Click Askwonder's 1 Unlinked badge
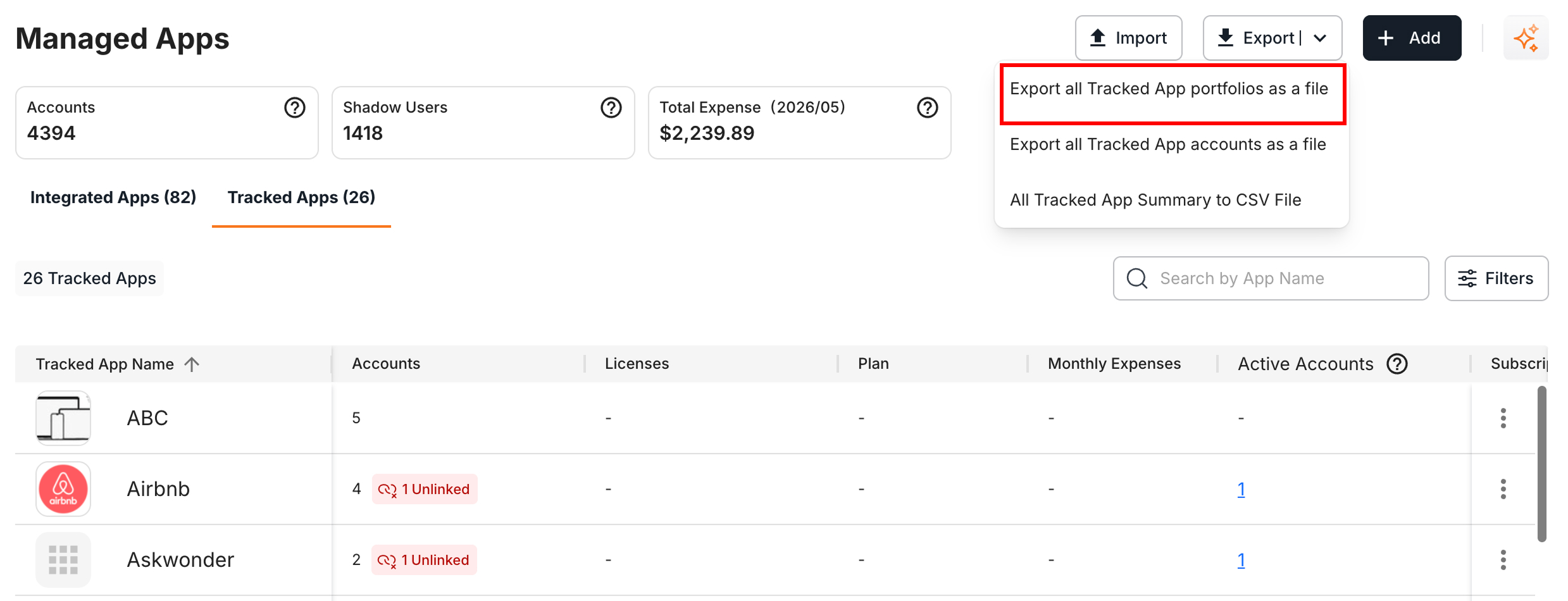Image resolution: width=1568 pixels, height=601 pixels. coord(424,560)
